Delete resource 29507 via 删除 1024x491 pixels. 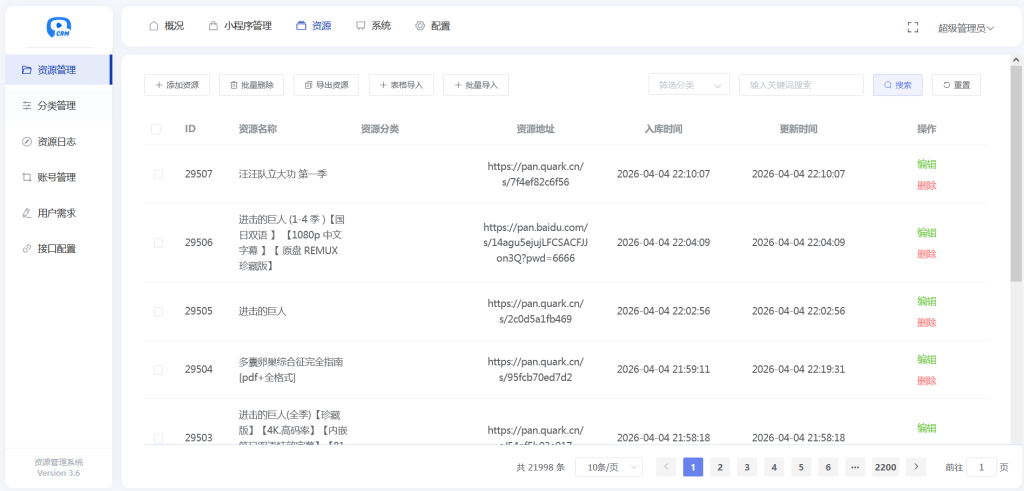[x=927, y=185]
